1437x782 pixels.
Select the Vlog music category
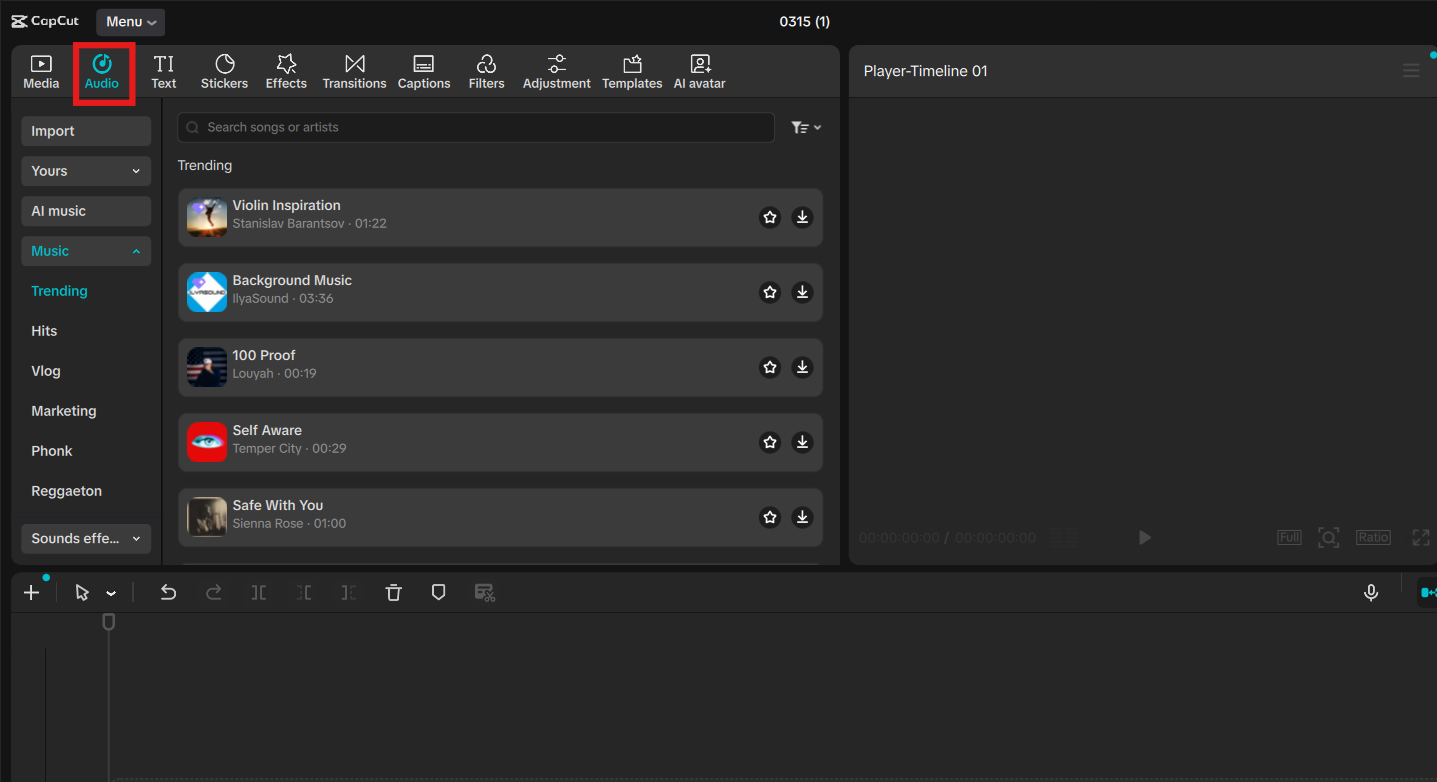pos(46,371)
